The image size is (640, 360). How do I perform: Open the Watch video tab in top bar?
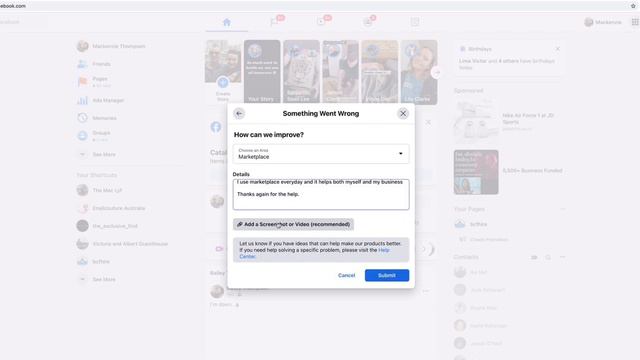pyautogui.click(x=321, y=22)
